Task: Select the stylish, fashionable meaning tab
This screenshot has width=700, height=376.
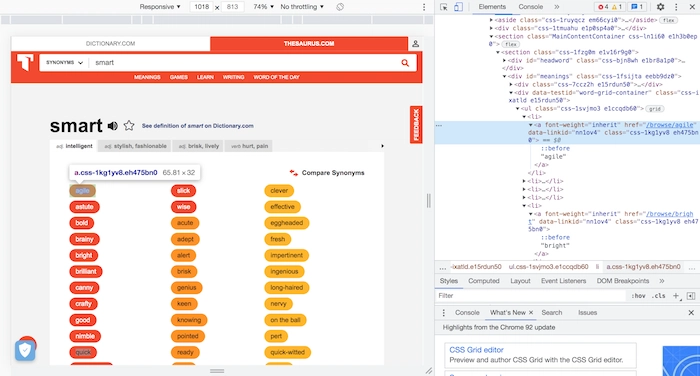Action: 135,146
